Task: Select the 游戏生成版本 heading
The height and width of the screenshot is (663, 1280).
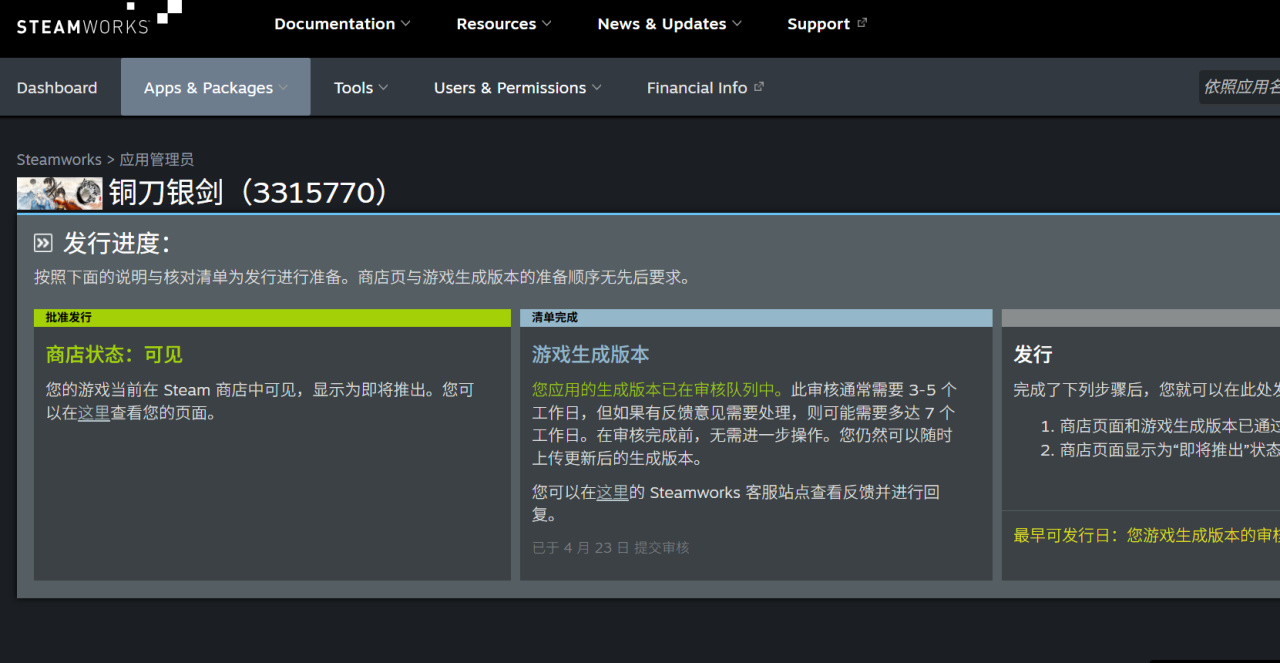Action: pyautogui.click(x=590, y=355)
